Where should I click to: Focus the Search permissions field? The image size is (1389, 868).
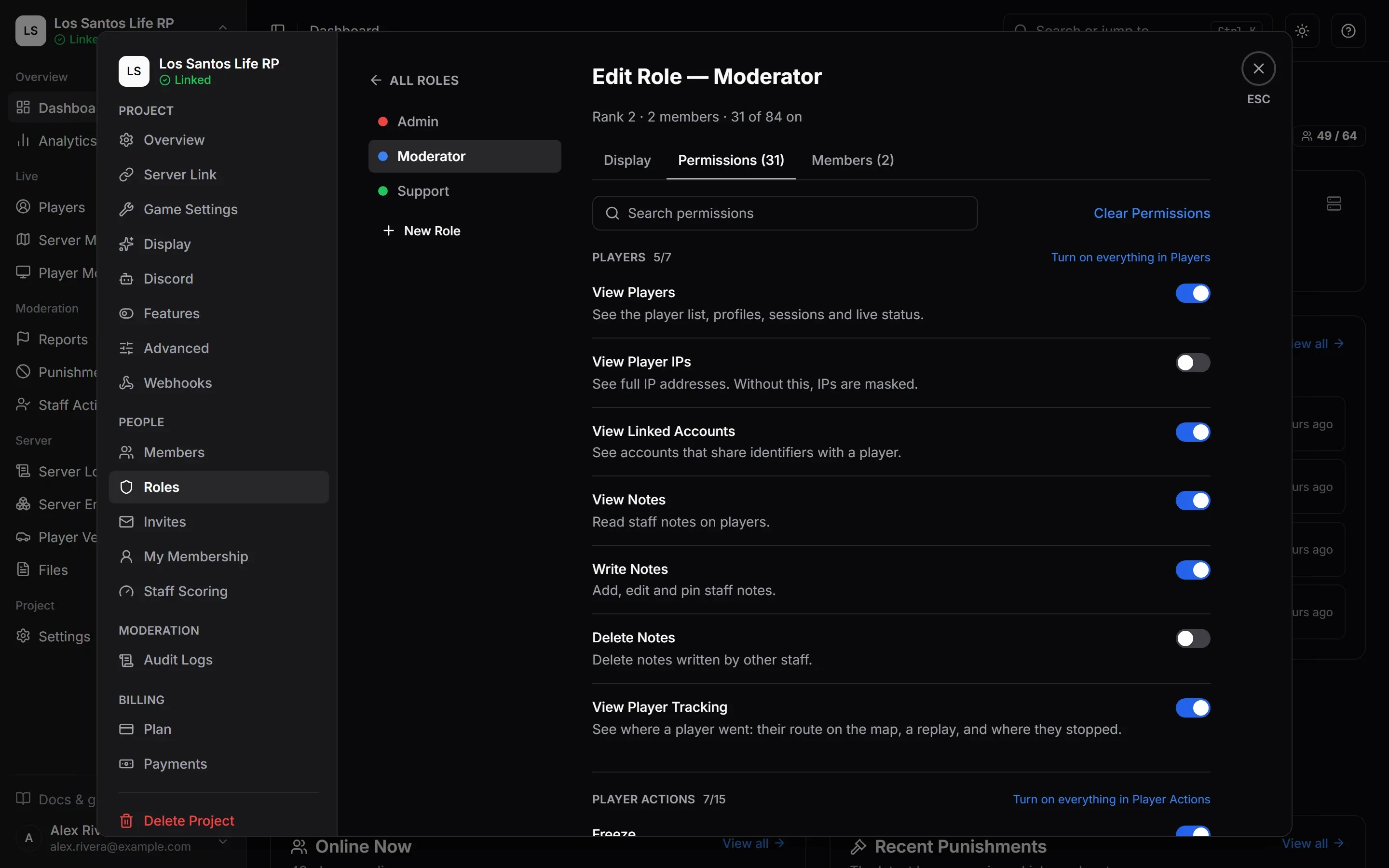tap(785, 214)
